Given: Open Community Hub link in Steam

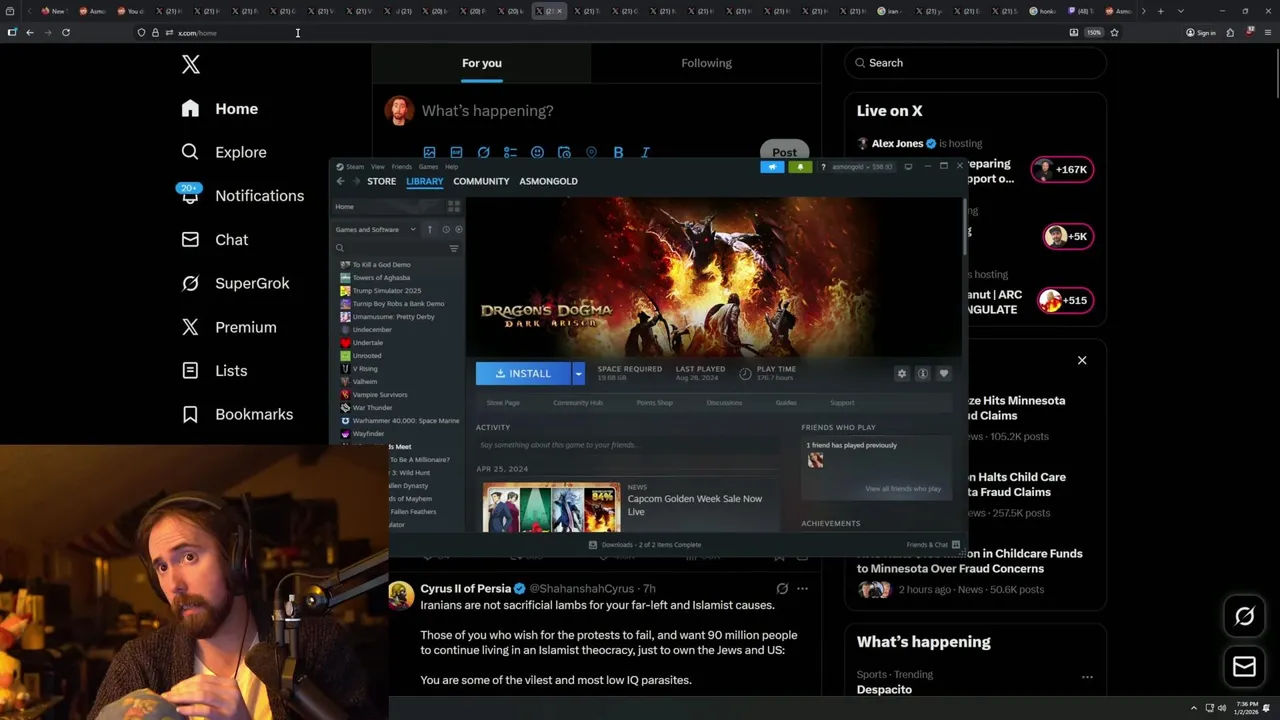Looking at the screenshot, I should [578, 402].
